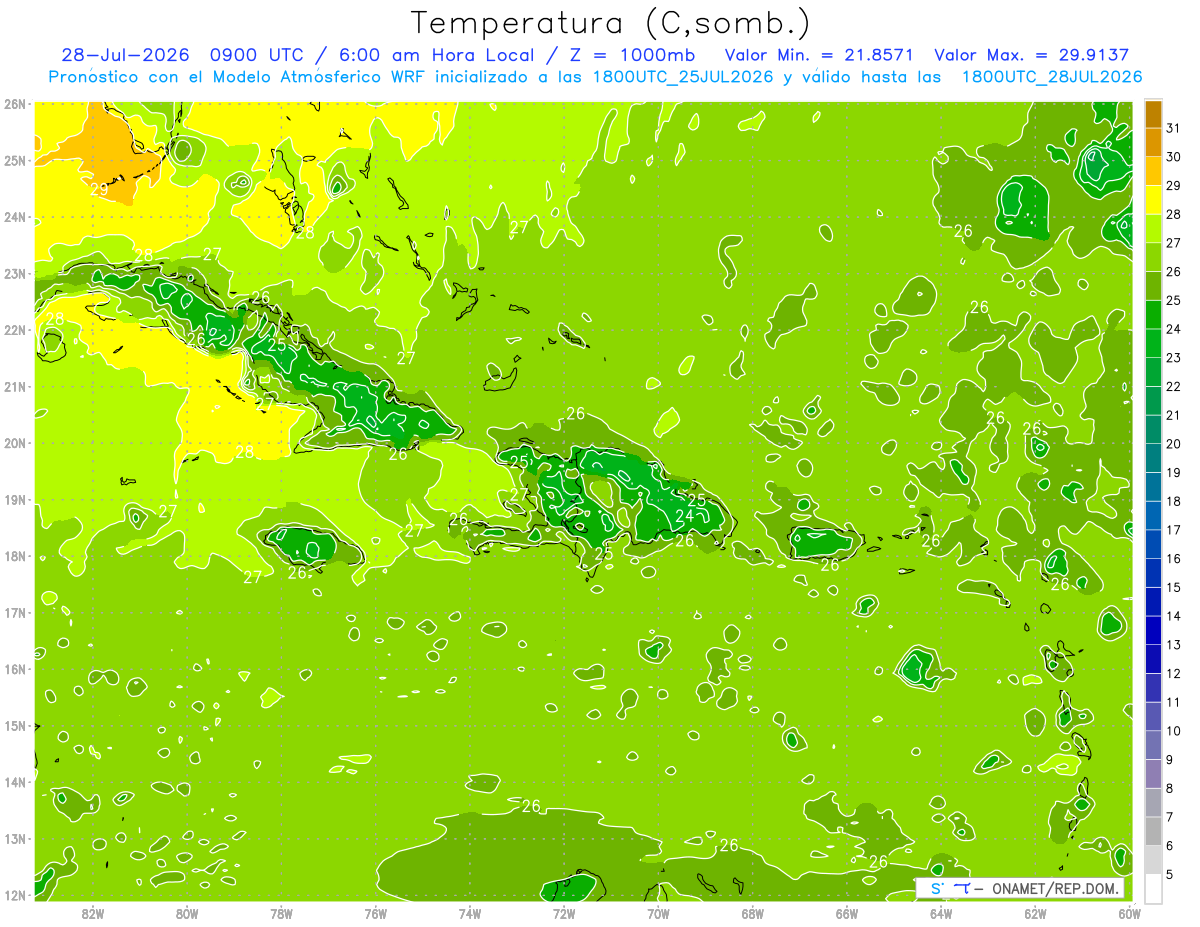
Task: Click the '12N' latitude axis label
Action: 14,895
